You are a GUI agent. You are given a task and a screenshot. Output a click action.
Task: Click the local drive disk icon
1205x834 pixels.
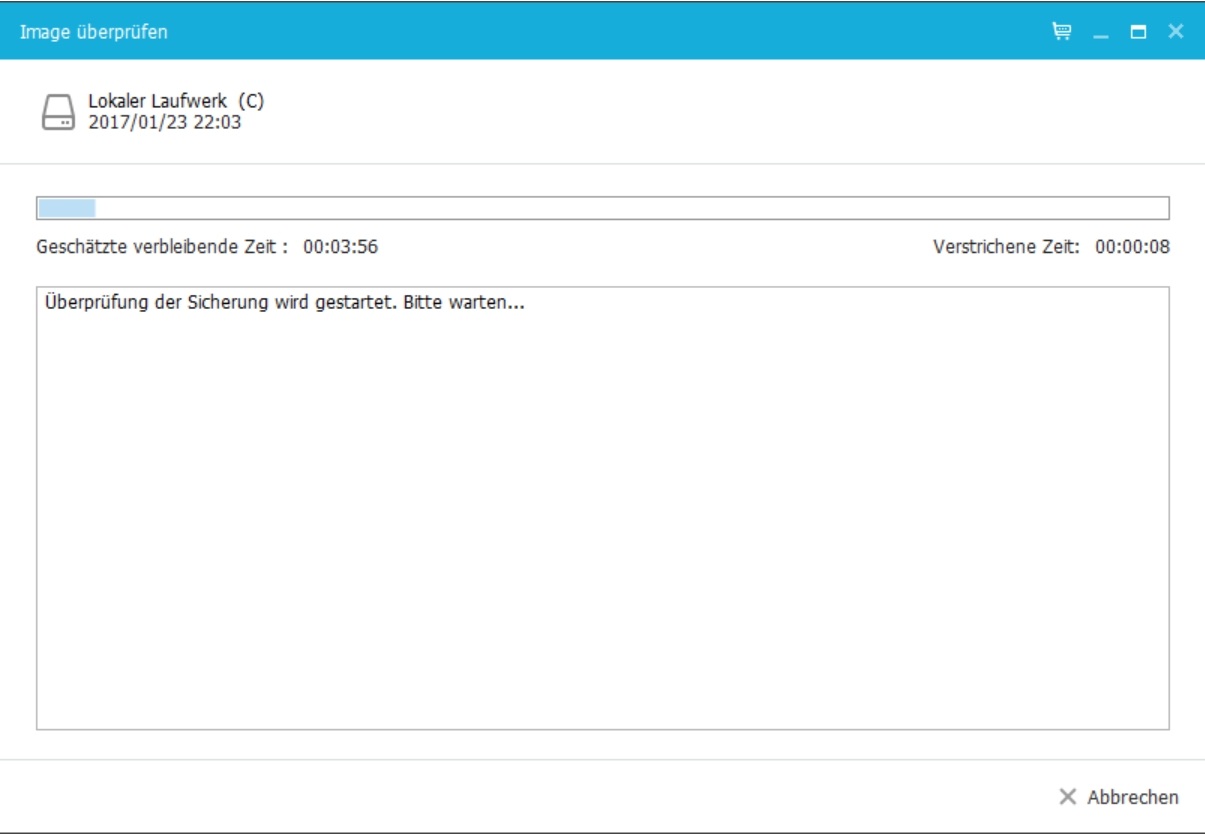click(57, 113)
